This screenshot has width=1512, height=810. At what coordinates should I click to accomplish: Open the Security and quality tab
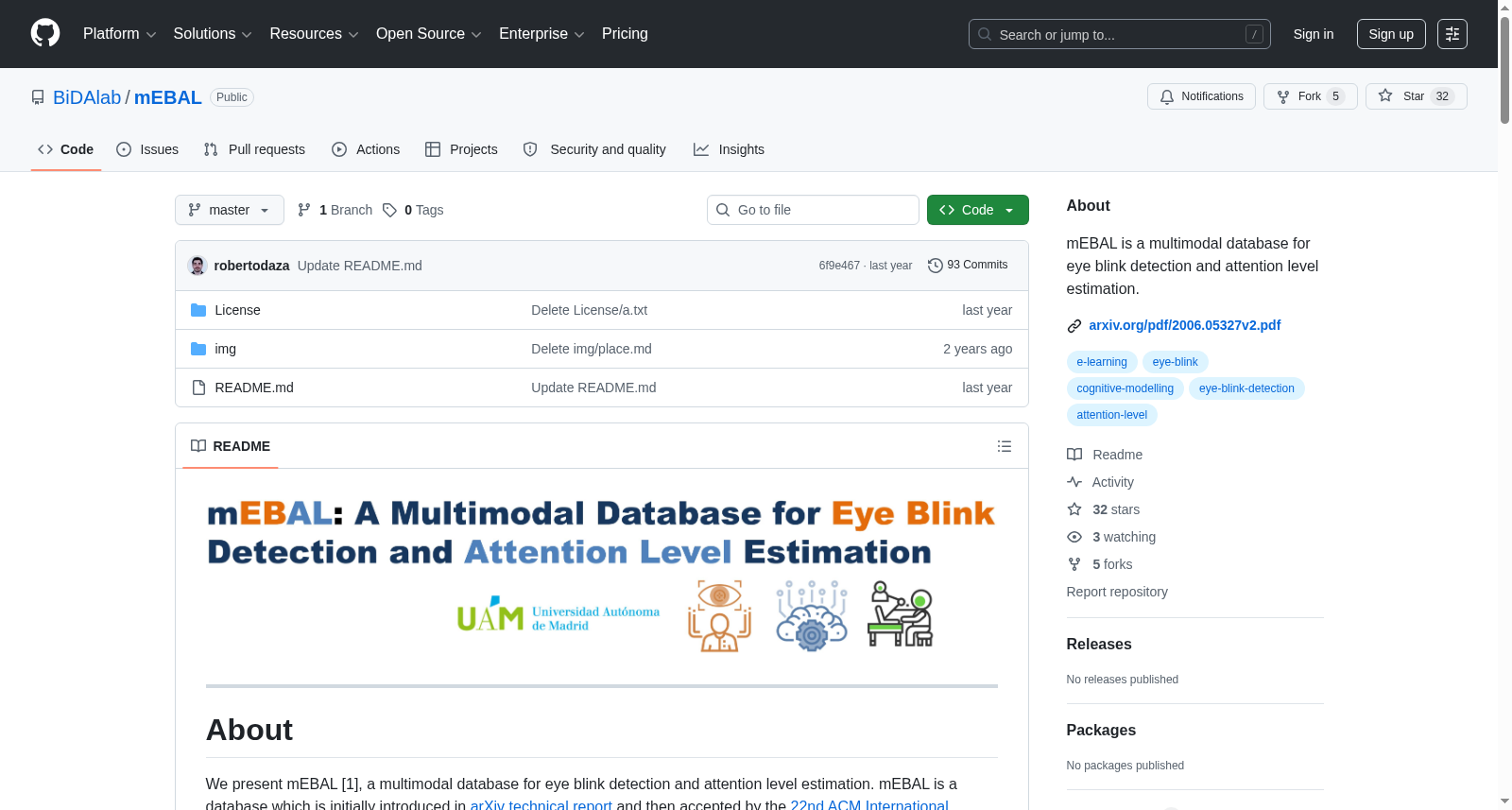click(x=594, y=149)
